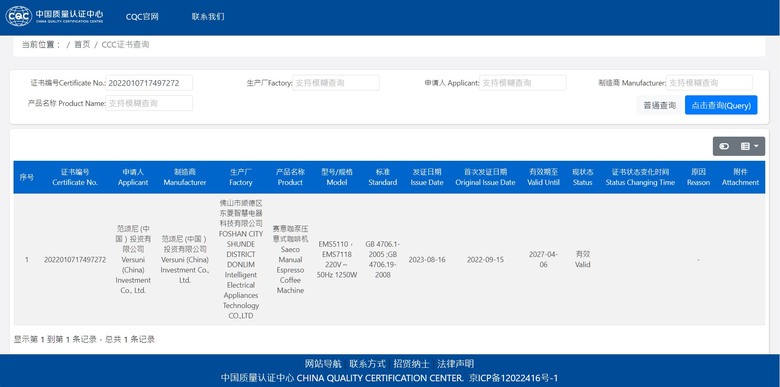
Task: Click the 型号/规格 Model column header
Action: [x=337, y=177]
